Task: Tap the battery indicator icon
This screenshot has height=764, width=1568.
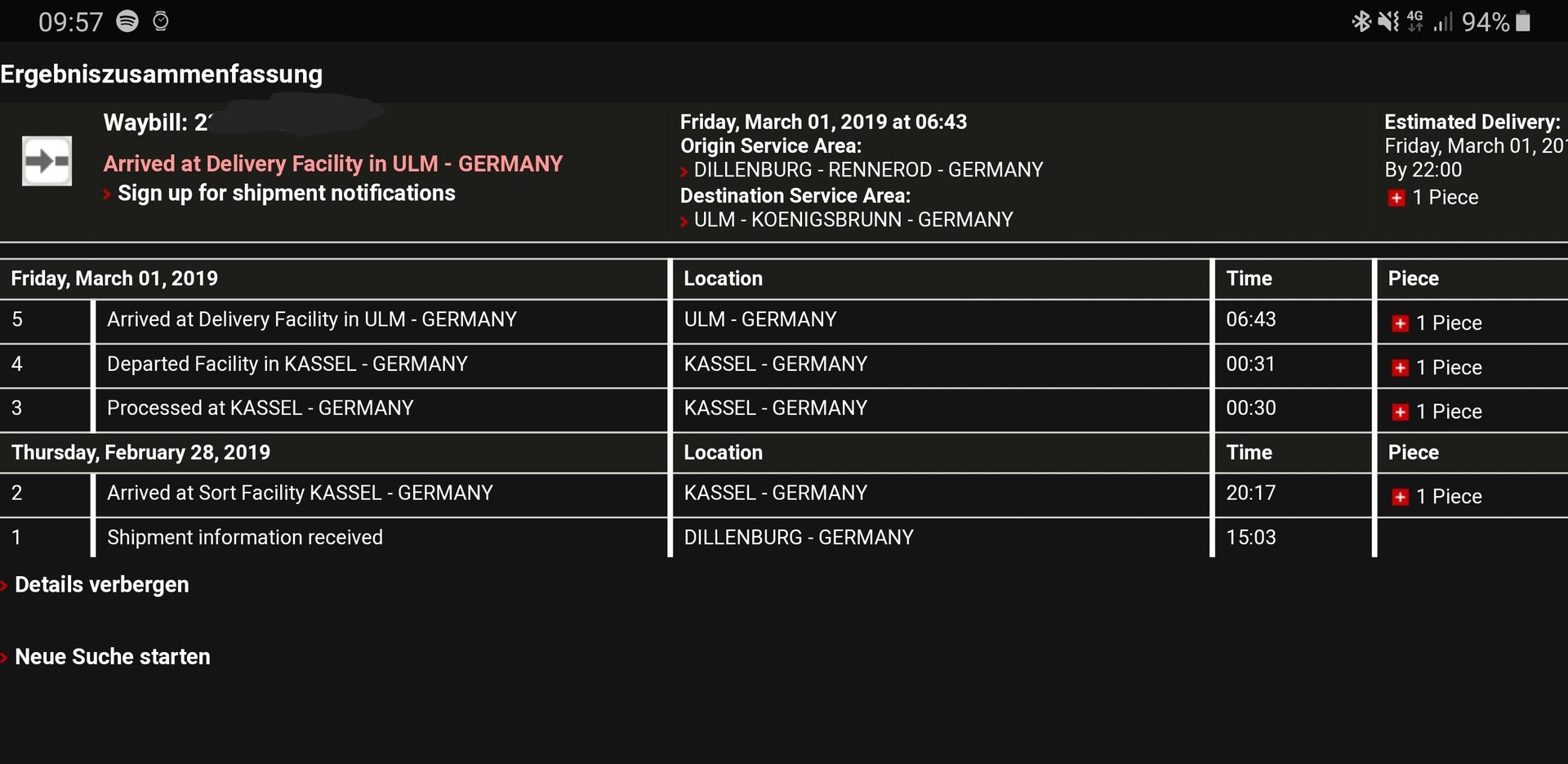Action: pos(1523,21)
